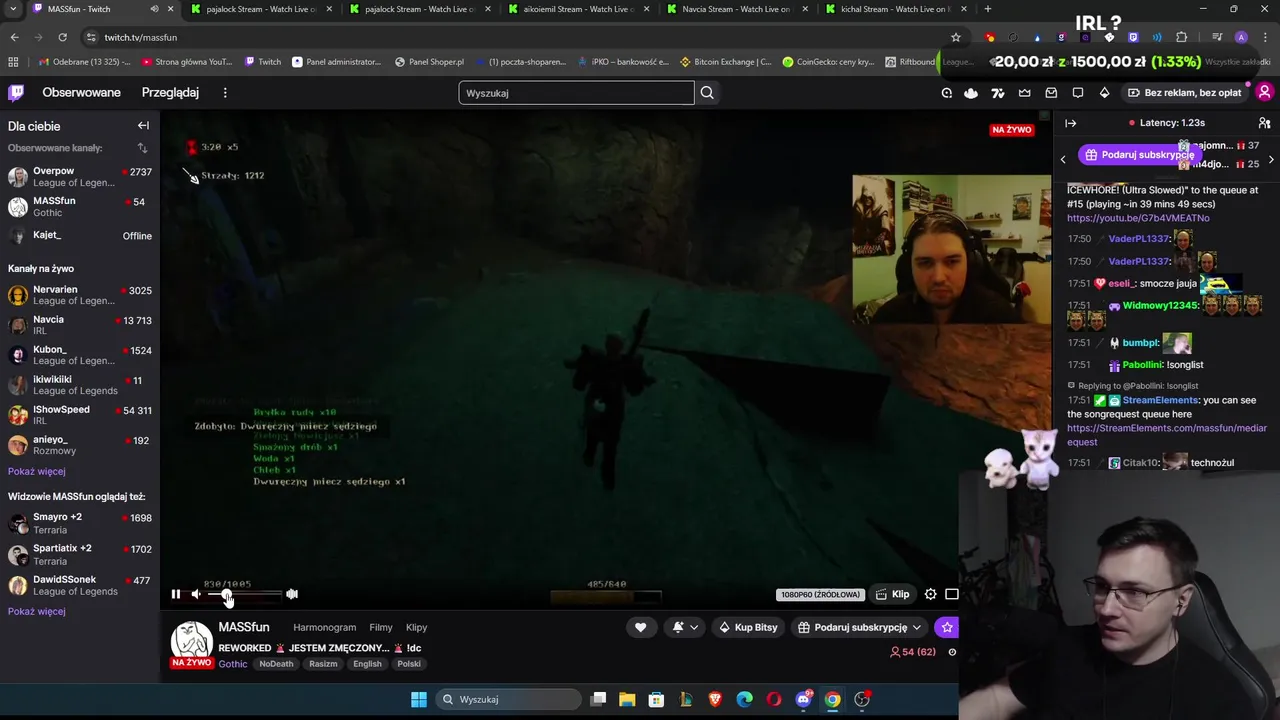Open the user profile avatar menu
Screen dimensions: 1280x720
pos(1264,93)
